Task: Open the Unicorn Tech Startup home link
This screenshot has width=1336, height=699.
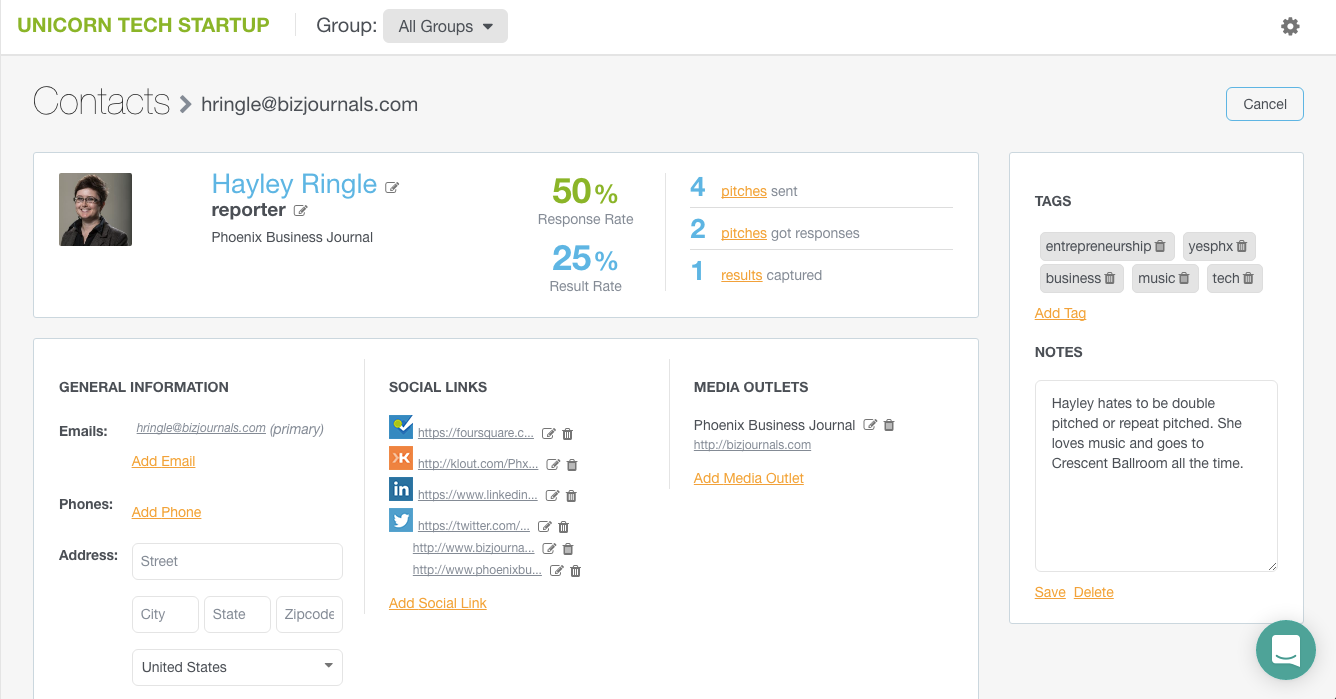Action: pos(144,26)
